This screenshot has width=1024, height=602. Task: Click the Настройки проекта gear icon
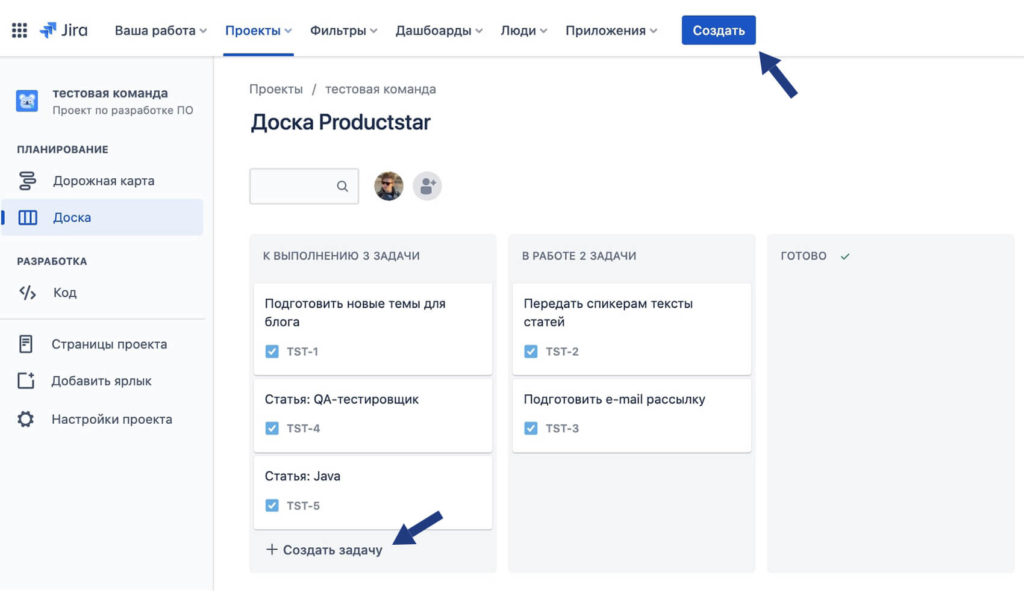25,419
